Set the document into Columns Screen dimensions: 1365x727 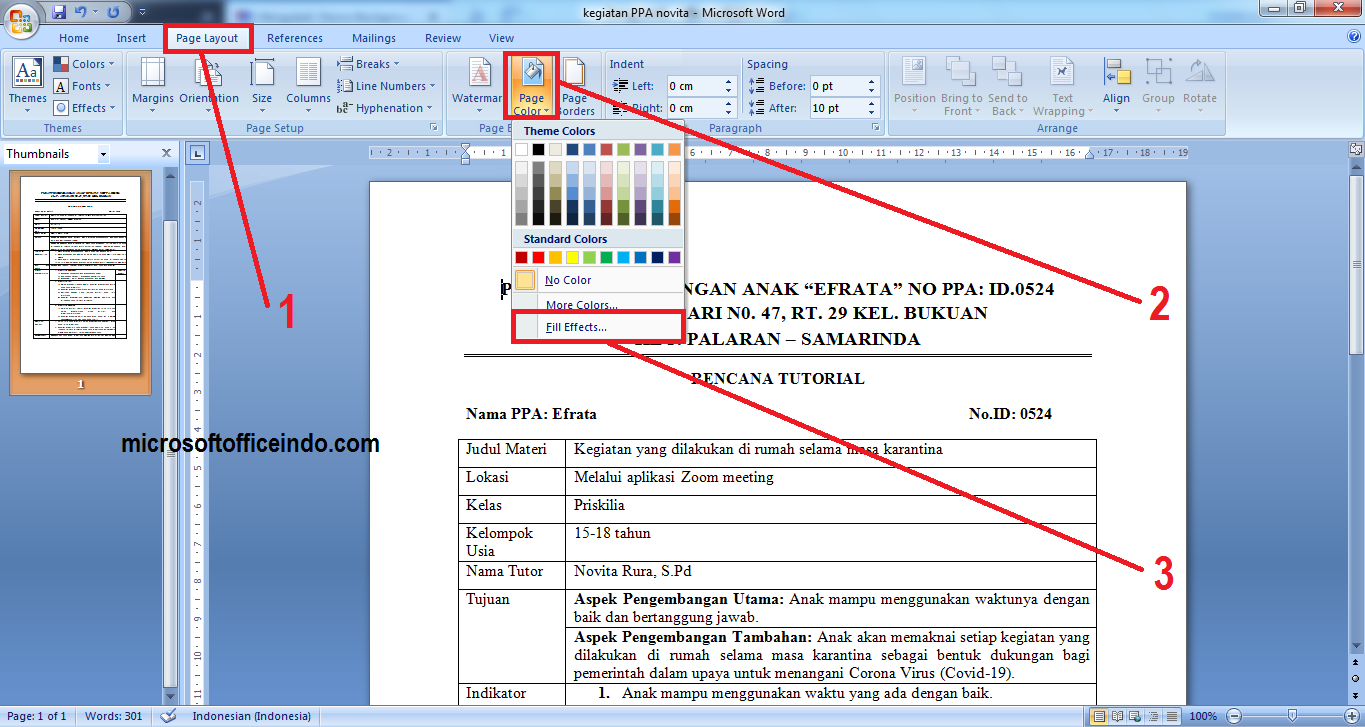(308, 86)
